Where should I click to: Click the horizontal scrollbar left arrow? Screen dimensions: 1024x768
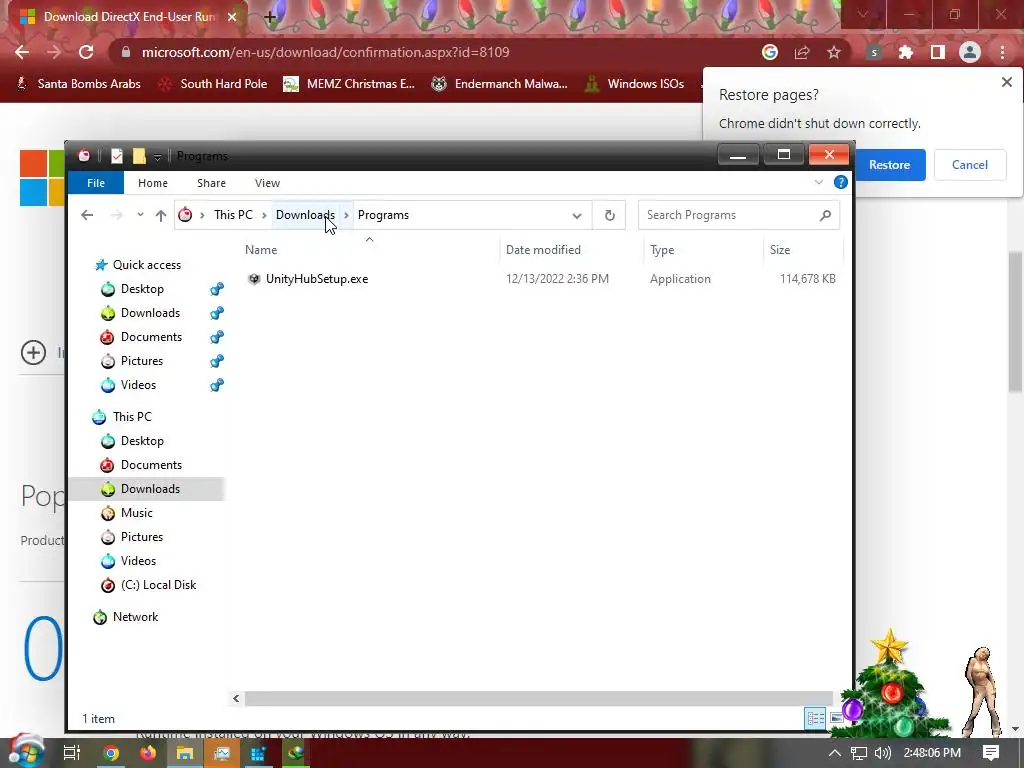coord(236,699)
